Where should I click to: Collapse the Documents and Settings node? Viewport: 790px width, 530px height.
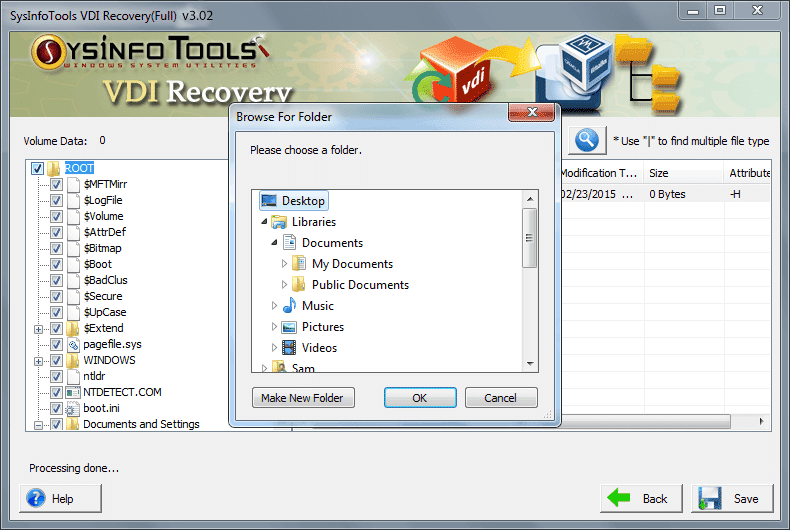click(x=38, y=425)
